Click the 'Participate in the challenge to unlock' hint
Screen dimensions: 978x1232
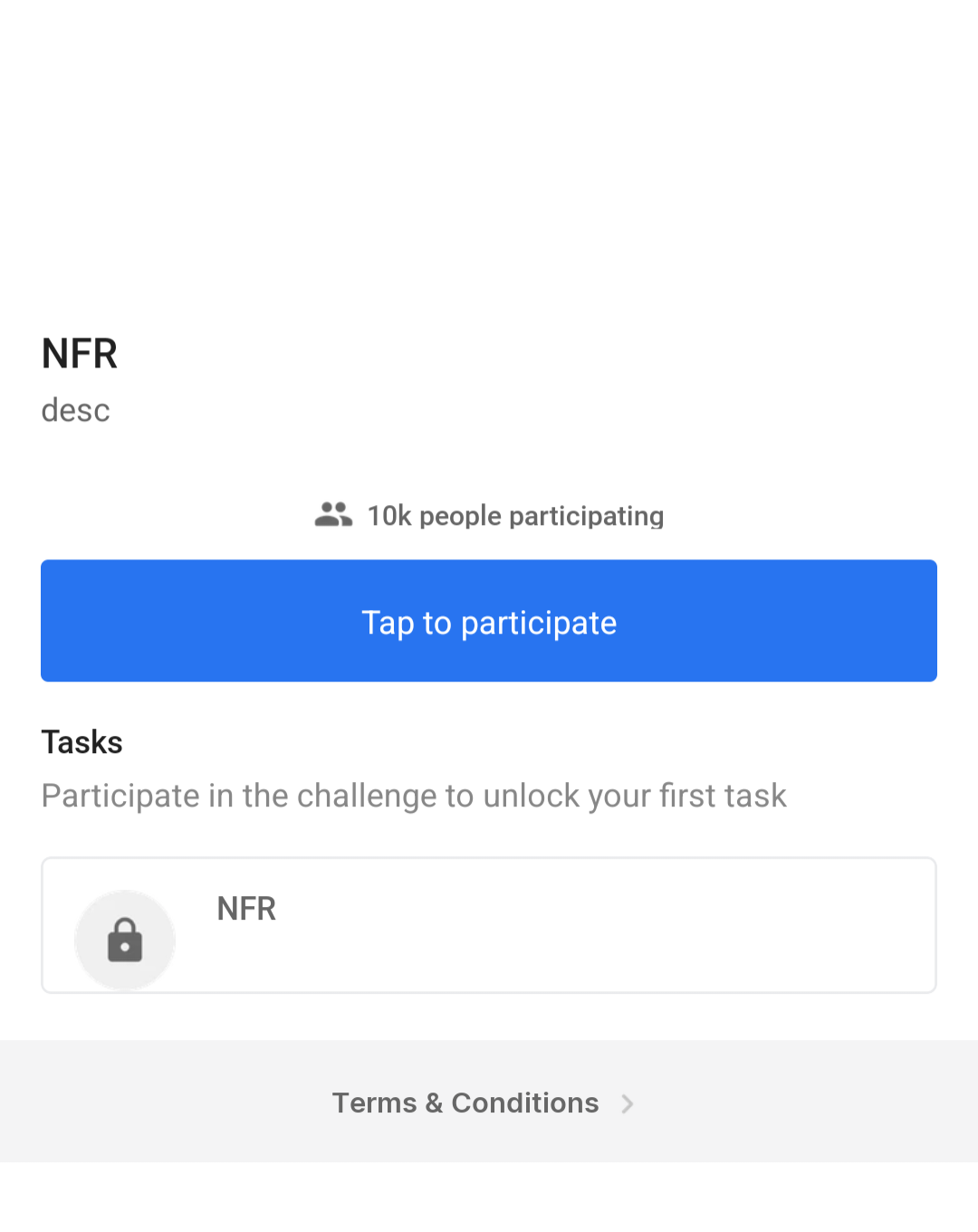point(414,796)
